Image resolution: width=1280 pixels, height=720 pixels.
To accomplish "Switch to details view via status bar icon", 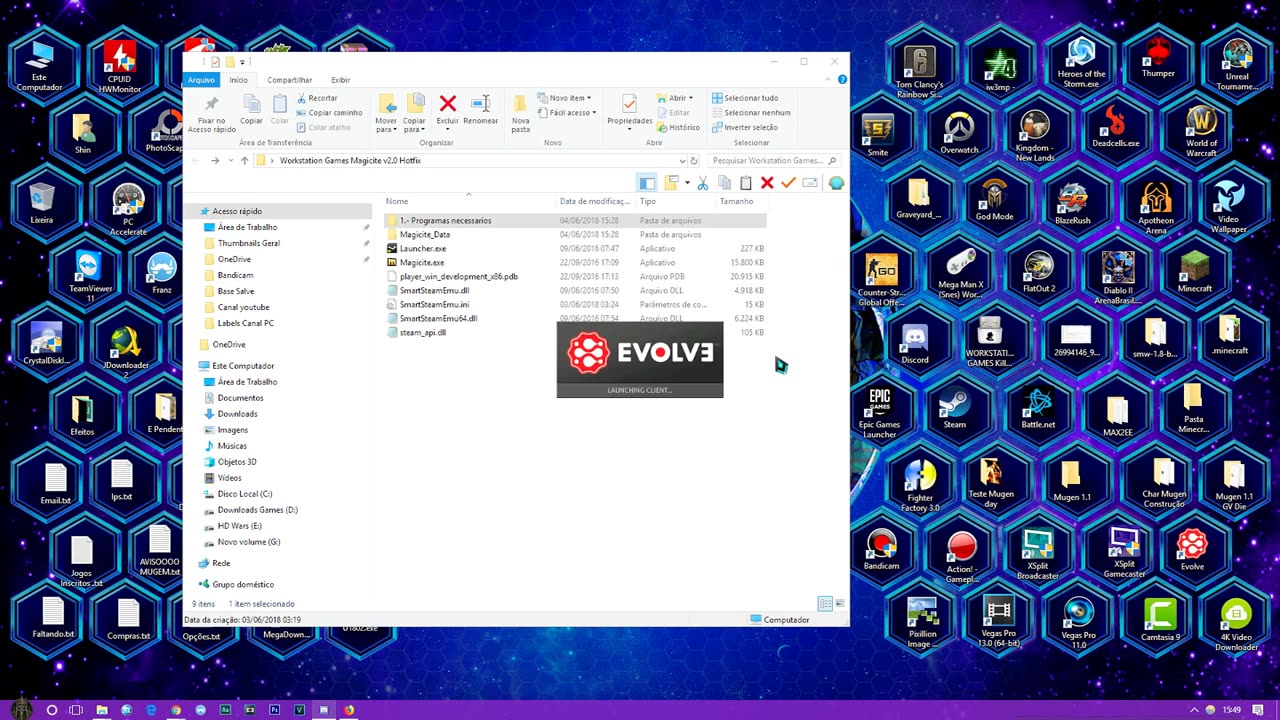I will click(825, 604).
